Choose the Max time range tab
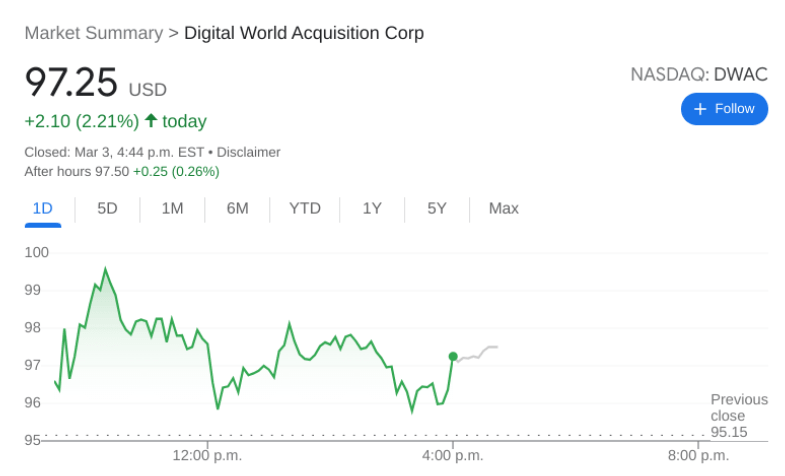The height and width of the screenshot is (476, 785). pyautogui.click(x=504, y=208)
